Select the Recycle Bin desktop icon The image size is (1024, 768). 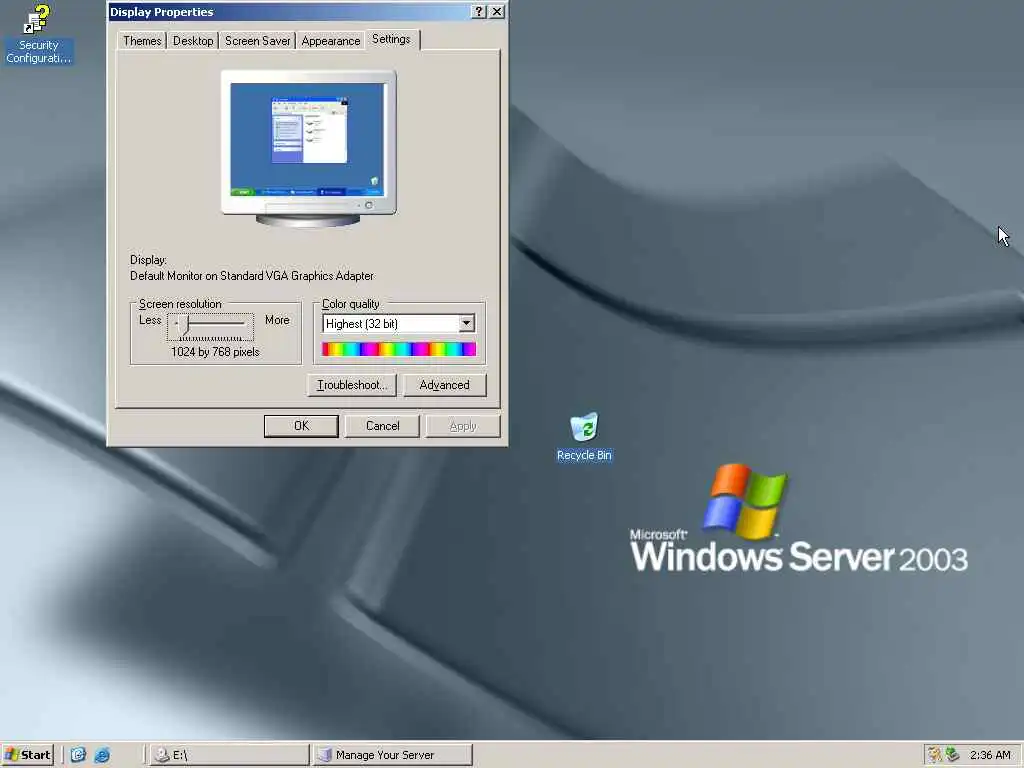click(x=584, y=436)
